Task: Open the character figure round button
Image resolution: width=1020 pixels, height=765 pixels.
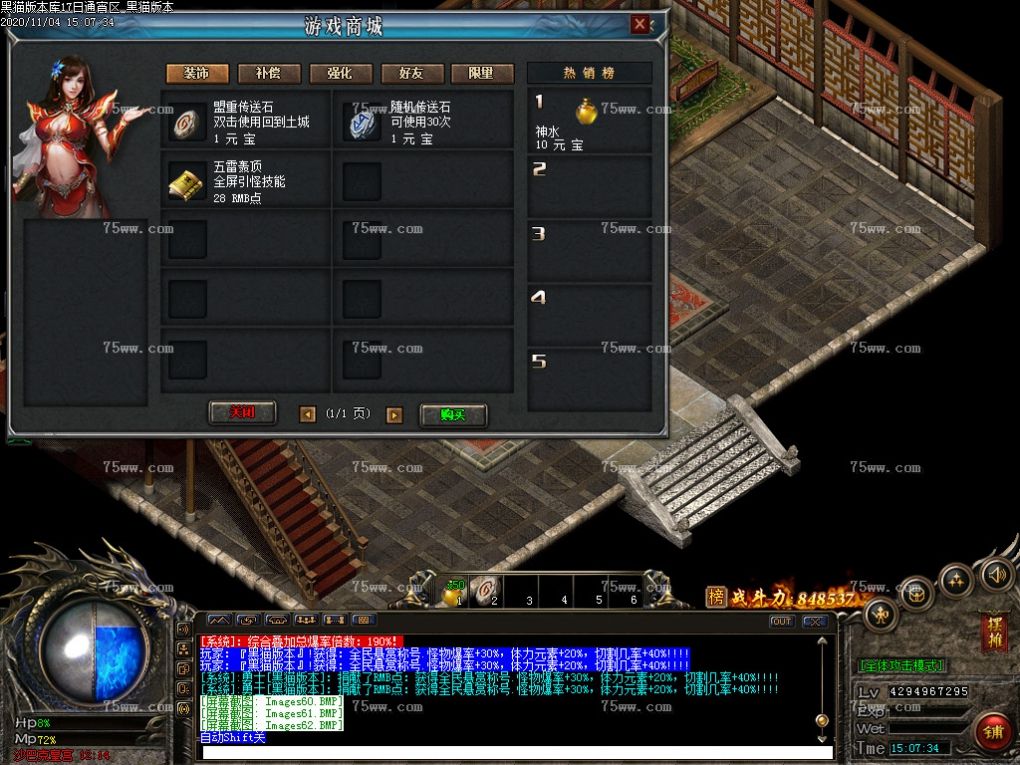Action: click(881, 615)
